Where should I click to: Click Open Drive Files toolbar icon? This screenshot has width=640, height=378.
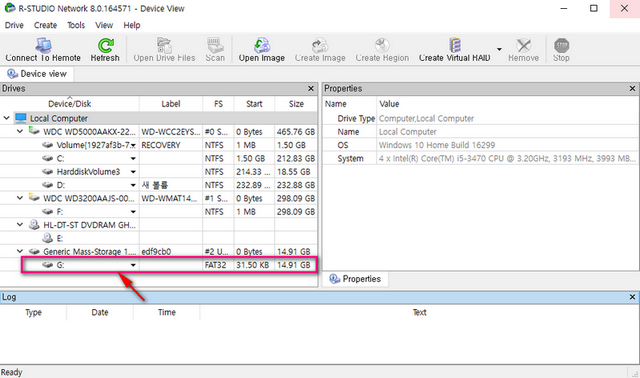(x=164, y=45)
